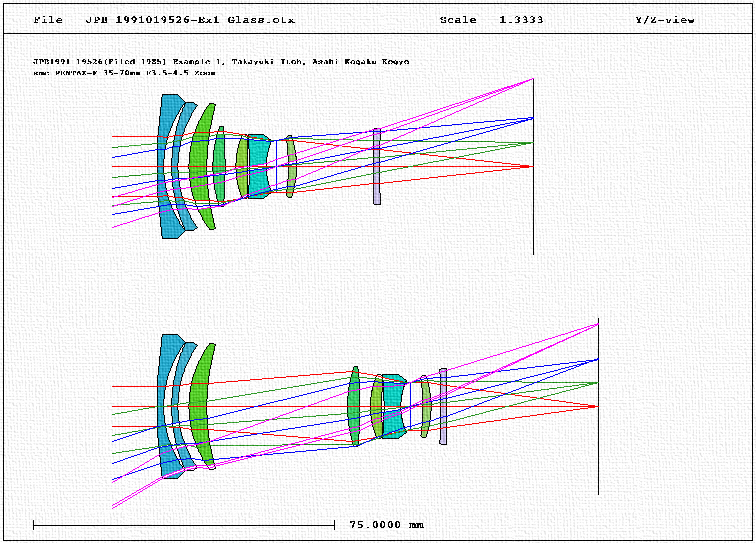The image size is (756, 543).
Task: Click the "Scale" label in the header
Action: (458, 20)
